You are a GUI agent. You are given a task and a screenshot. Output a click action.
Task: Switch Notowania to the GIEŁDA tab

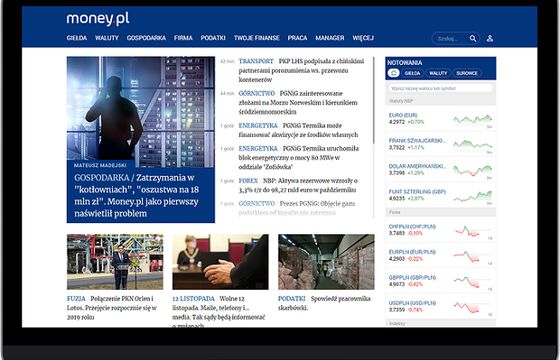click(x=412, y=73)
